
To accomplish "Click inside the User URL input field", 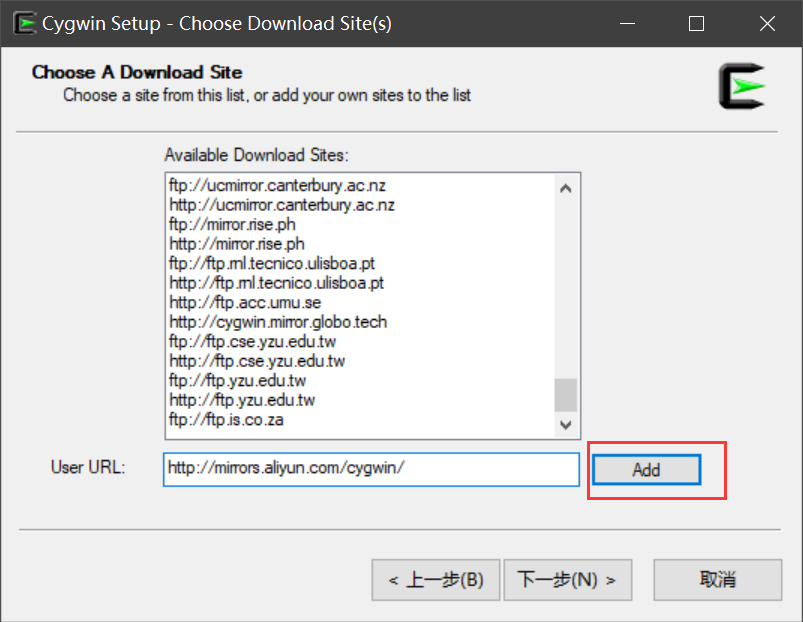I will [370, 469].
